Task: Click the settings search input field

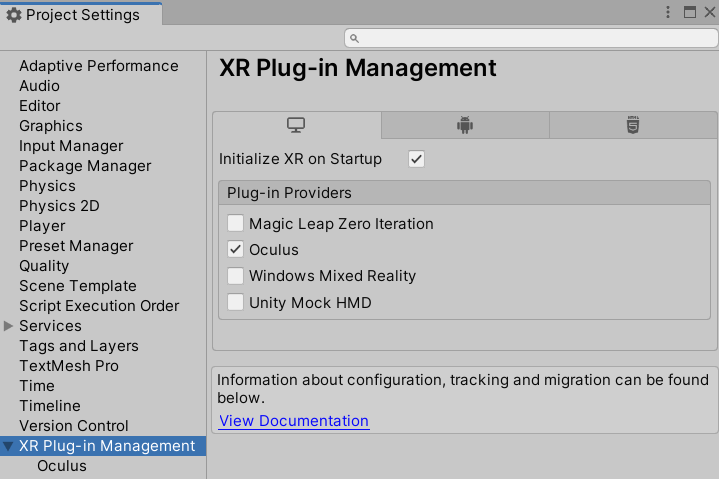Action: coord(531,39)
